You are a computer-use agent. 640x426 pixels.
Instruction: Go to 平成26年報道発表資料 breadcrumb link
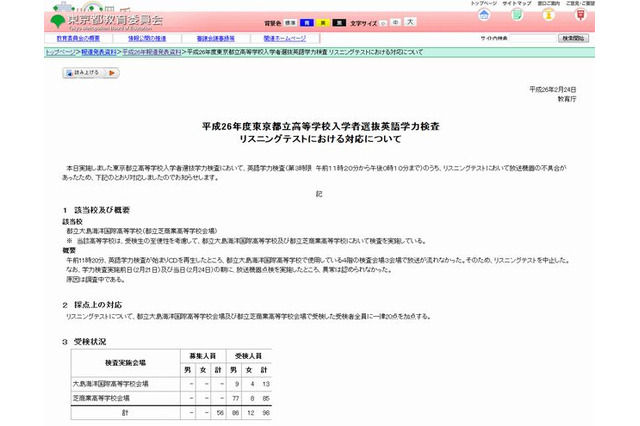click(151, 52)
